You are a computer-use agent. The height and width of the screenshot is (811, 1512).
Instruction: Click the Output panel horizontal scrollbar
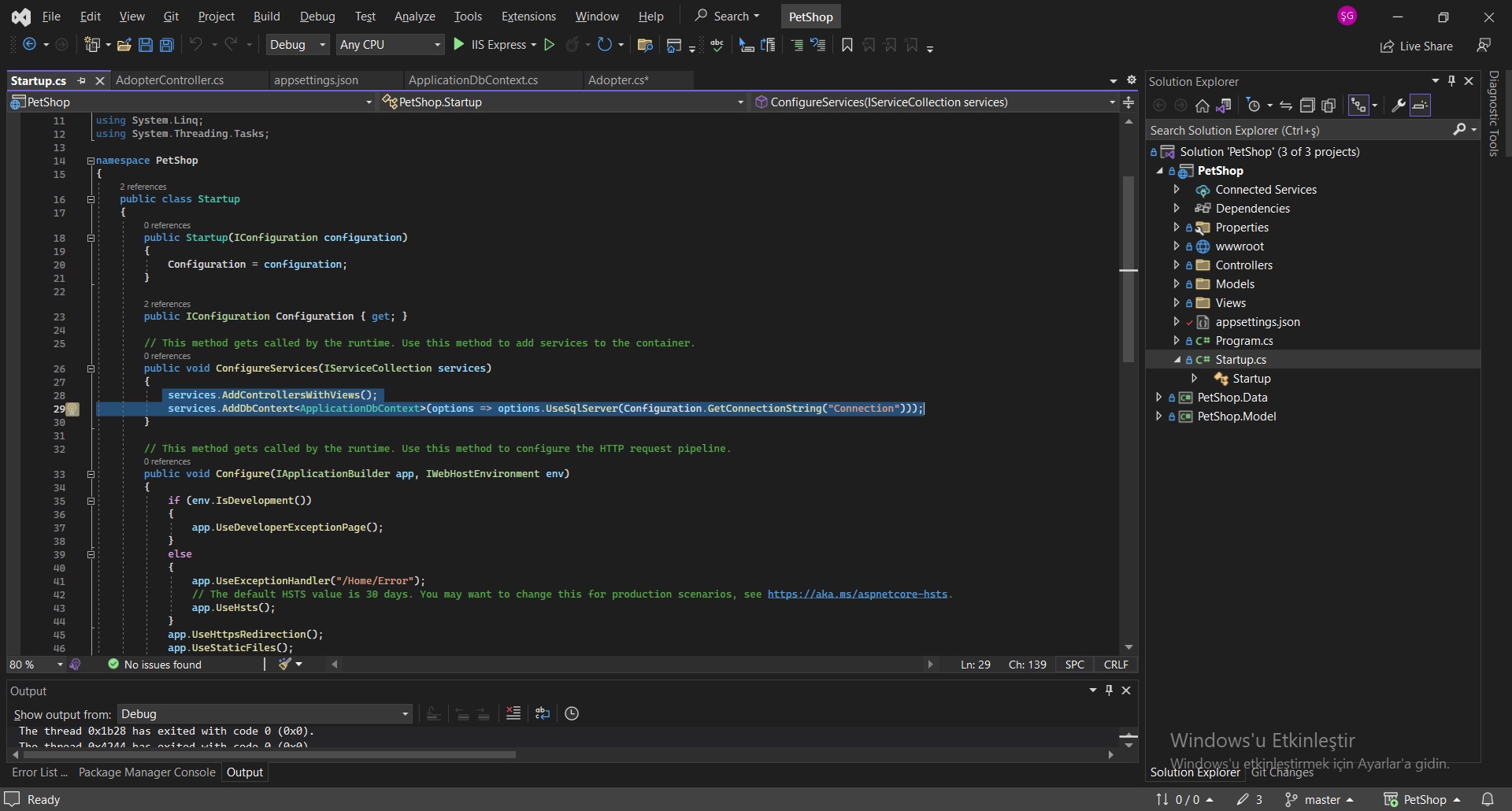click(269, 754)
